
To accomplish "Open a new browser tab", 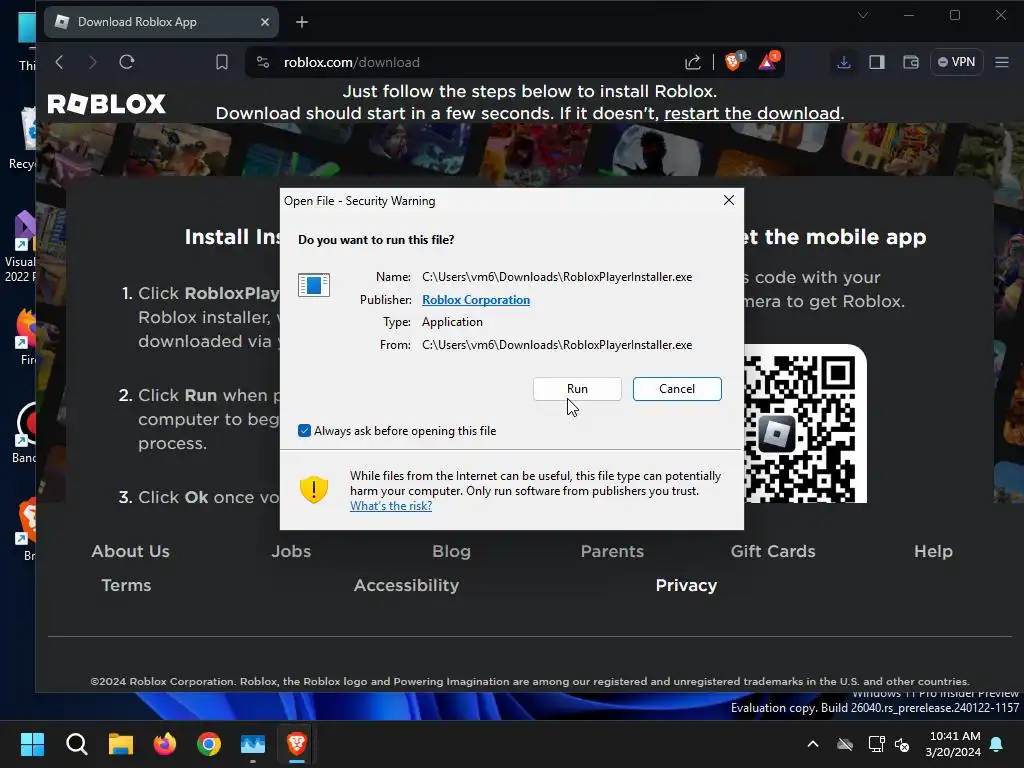I will (x=302, y=22).
